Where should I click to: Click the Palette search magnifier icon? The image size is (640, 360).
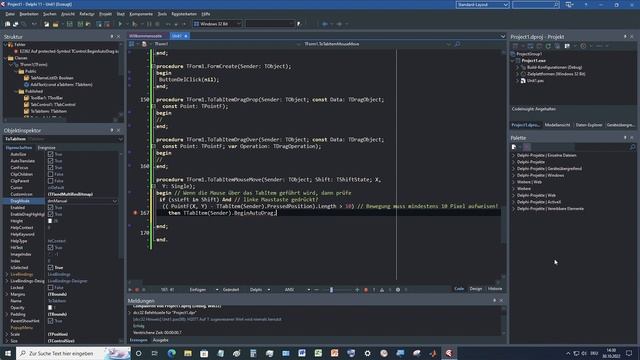(x=632, y=147)
